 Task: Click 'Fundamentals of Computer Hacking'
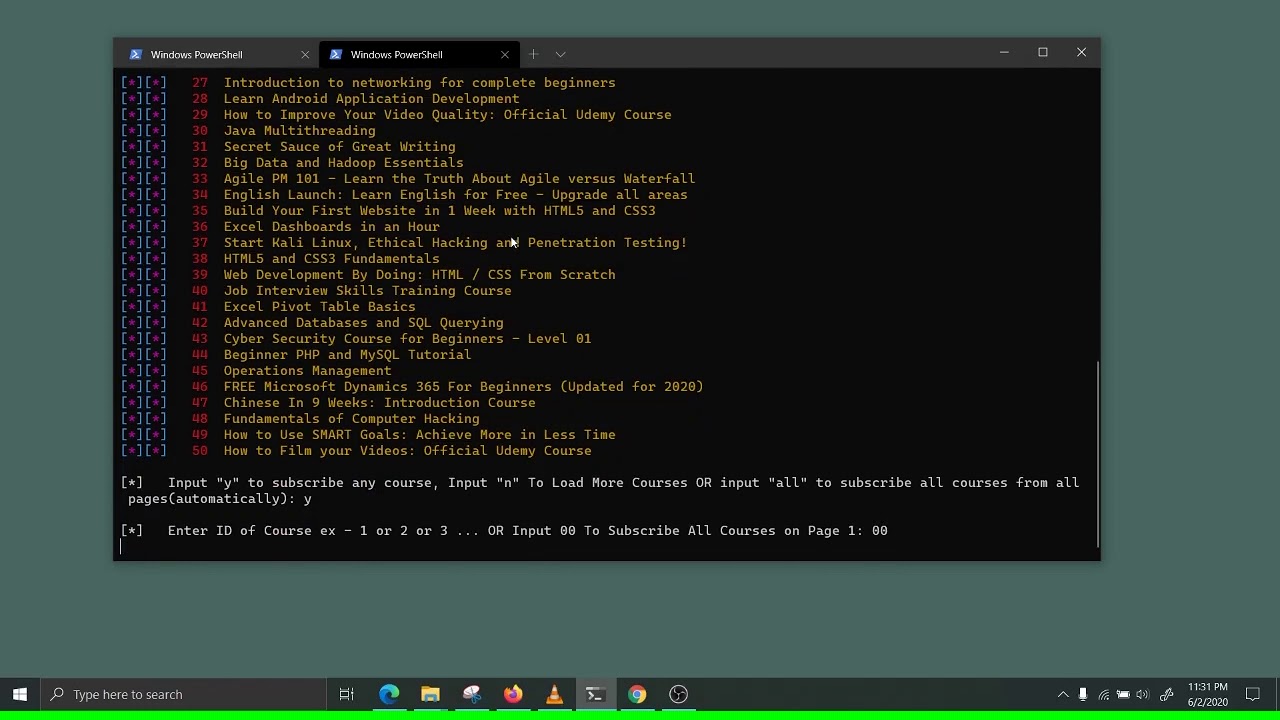(x=351, y=419)
